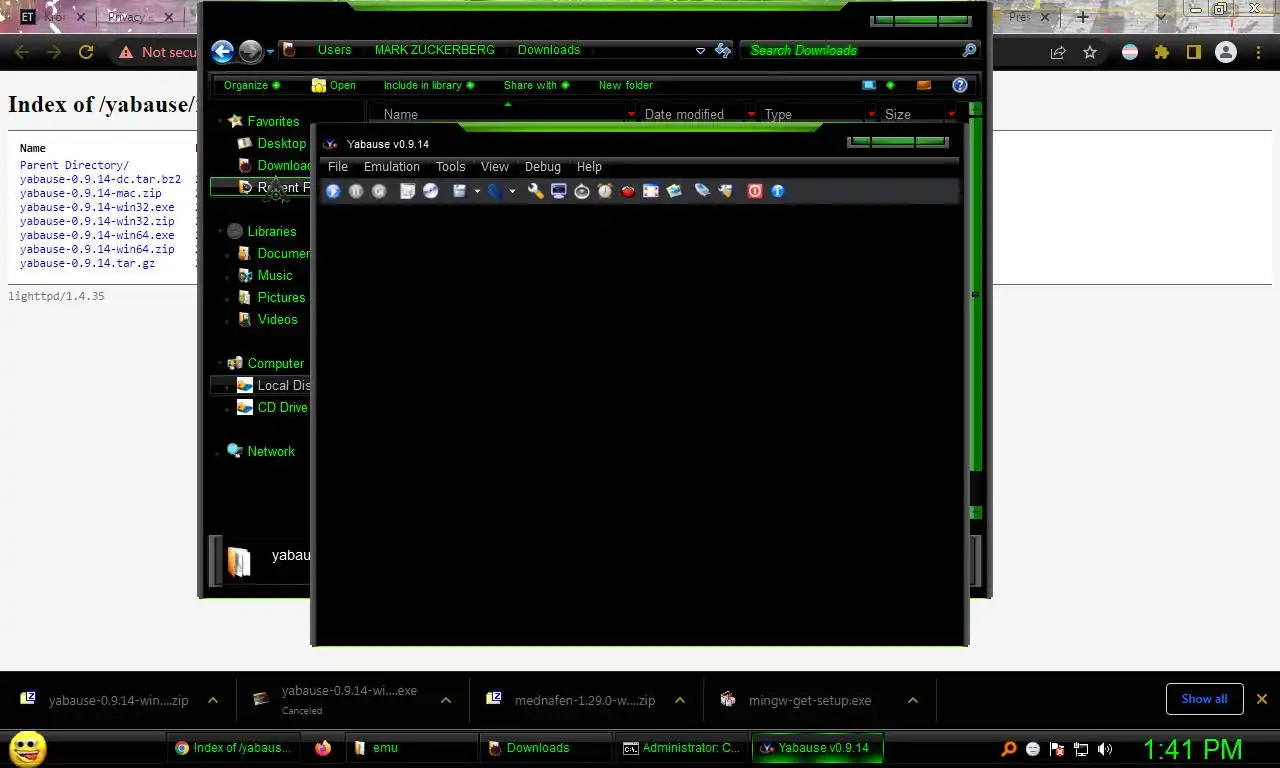Open the Yabause Debug menu
1280x768 pixels.
pyautogui.click(x=543, y=167)
